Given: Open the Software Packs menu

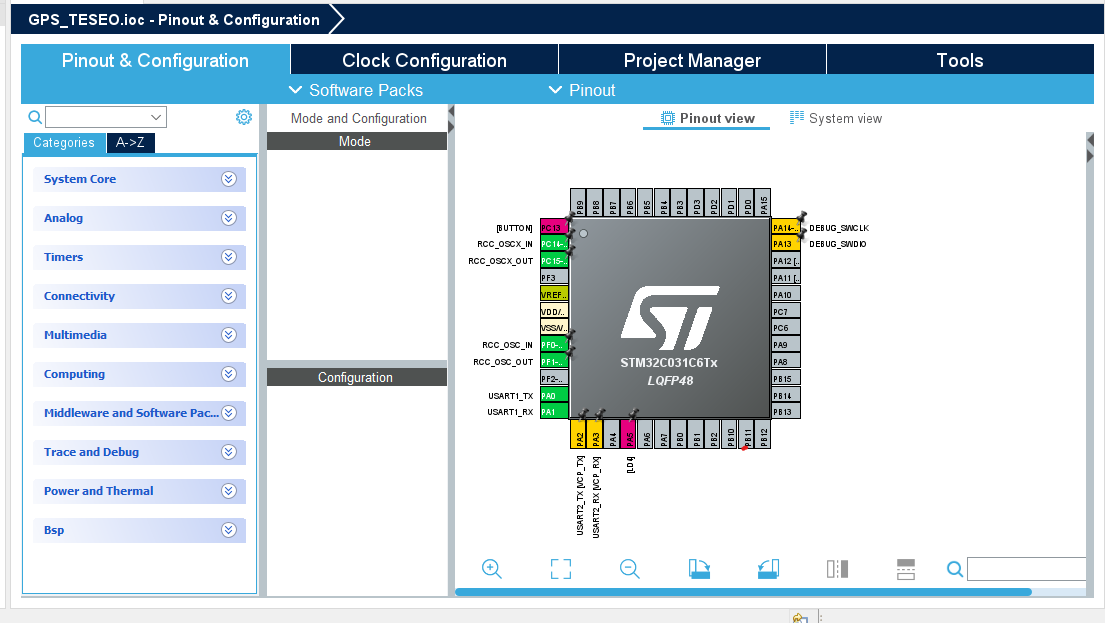Looking at the screenshot, I should pyautogui.click(x=356, y=90).
